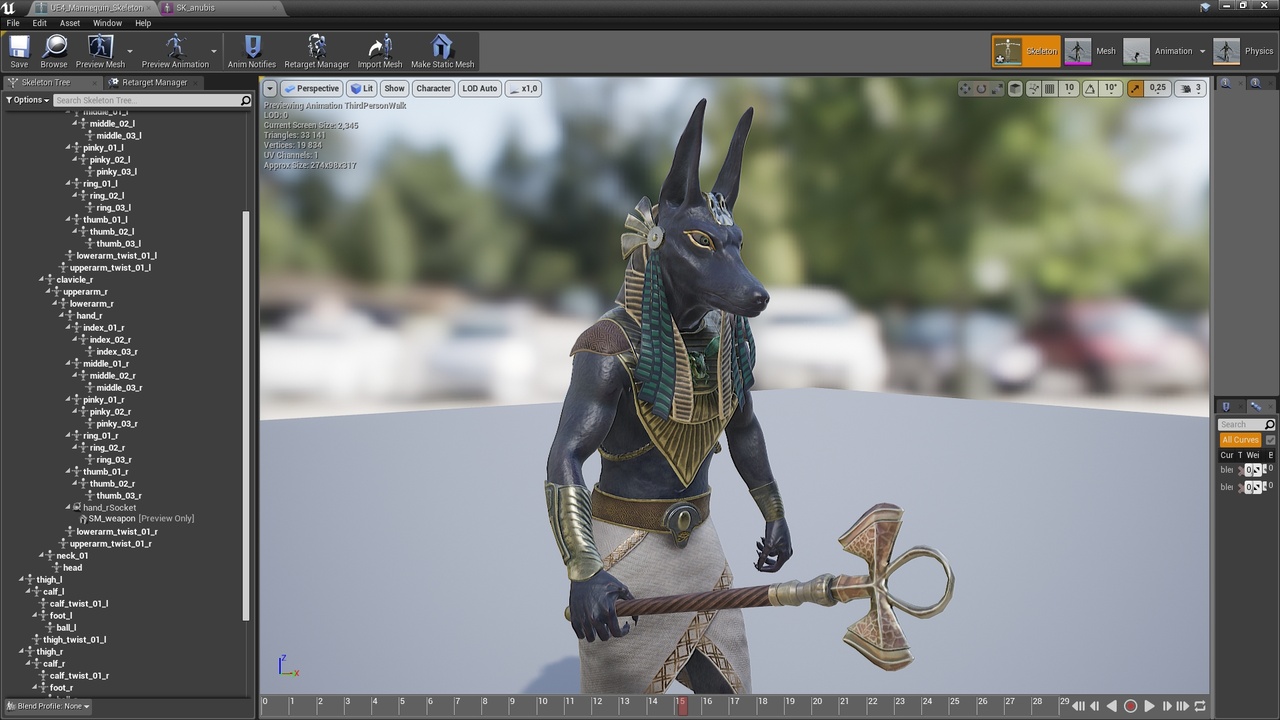Open the Edit menu

coord(39,23)
